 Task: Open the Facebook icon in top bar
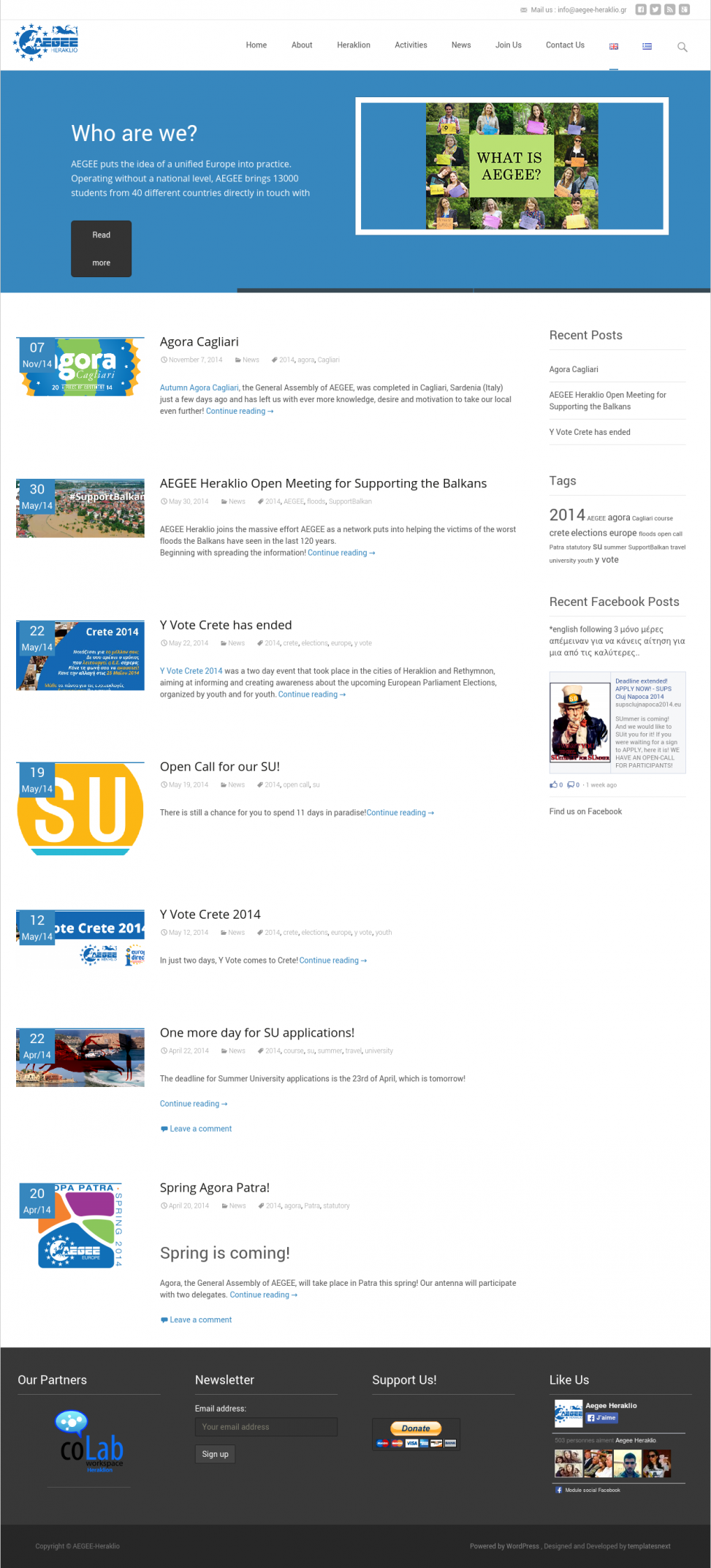pyautogui.click(x=640, y=10)
